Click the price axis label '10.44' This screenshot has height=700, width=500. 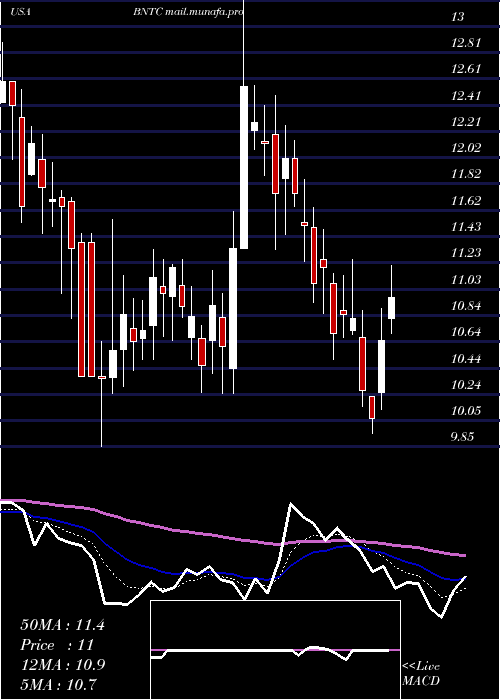pyautogui.click(x=466, y=358)
